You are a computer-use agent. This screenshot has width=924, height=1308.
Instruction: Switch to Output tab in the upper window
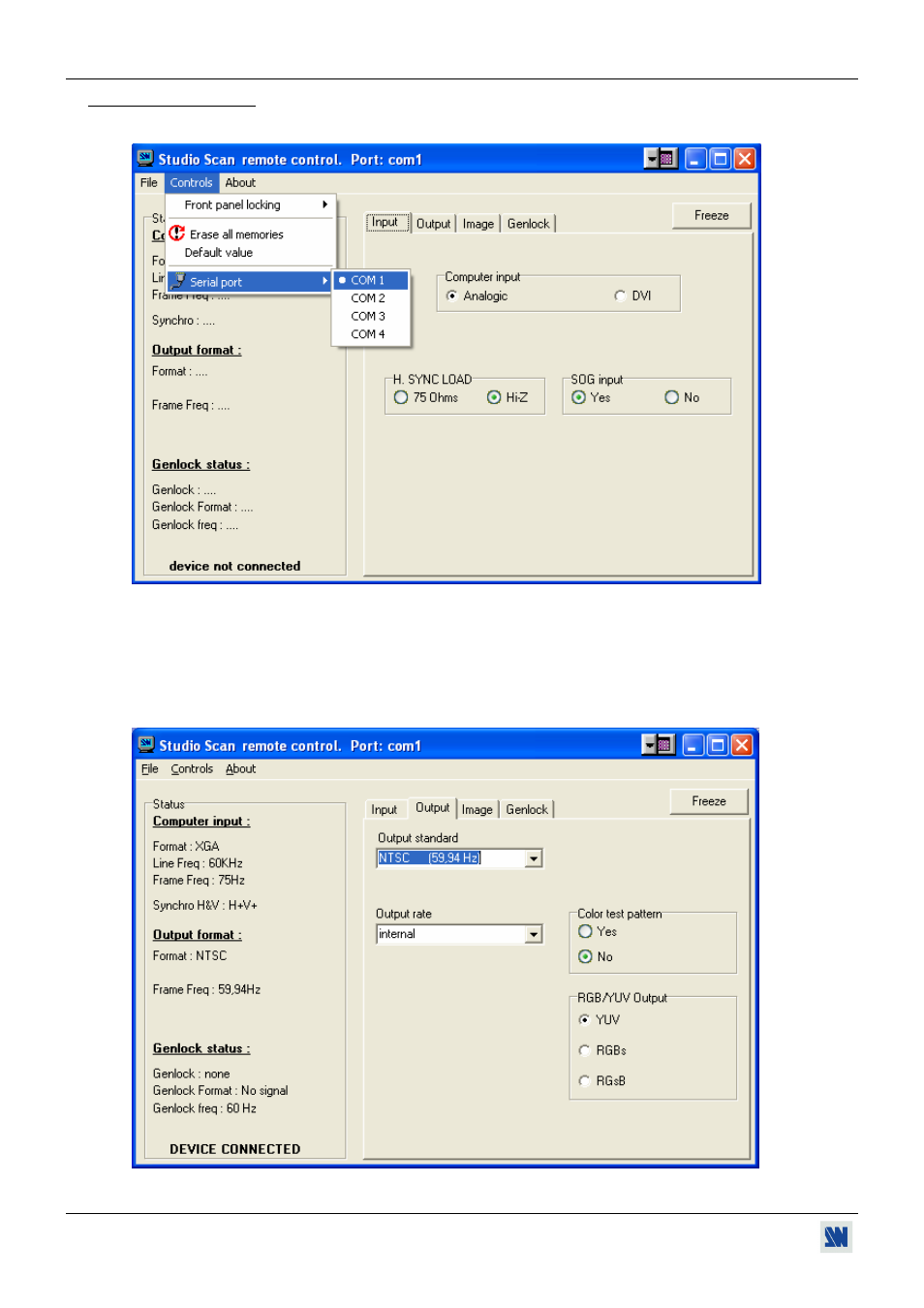coord(433,223)
